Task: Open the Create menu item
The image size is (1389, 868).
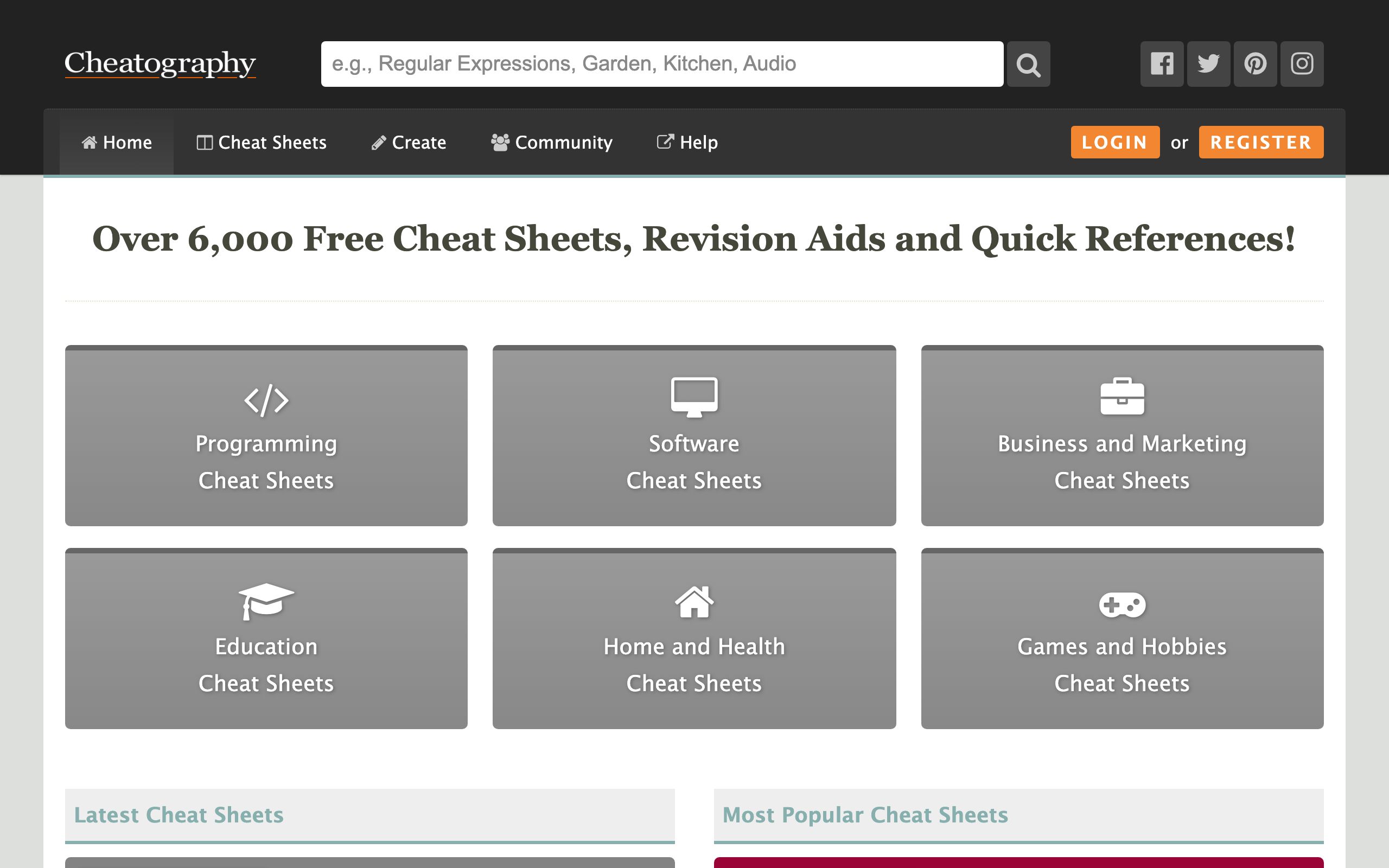Action: [409, 142]
